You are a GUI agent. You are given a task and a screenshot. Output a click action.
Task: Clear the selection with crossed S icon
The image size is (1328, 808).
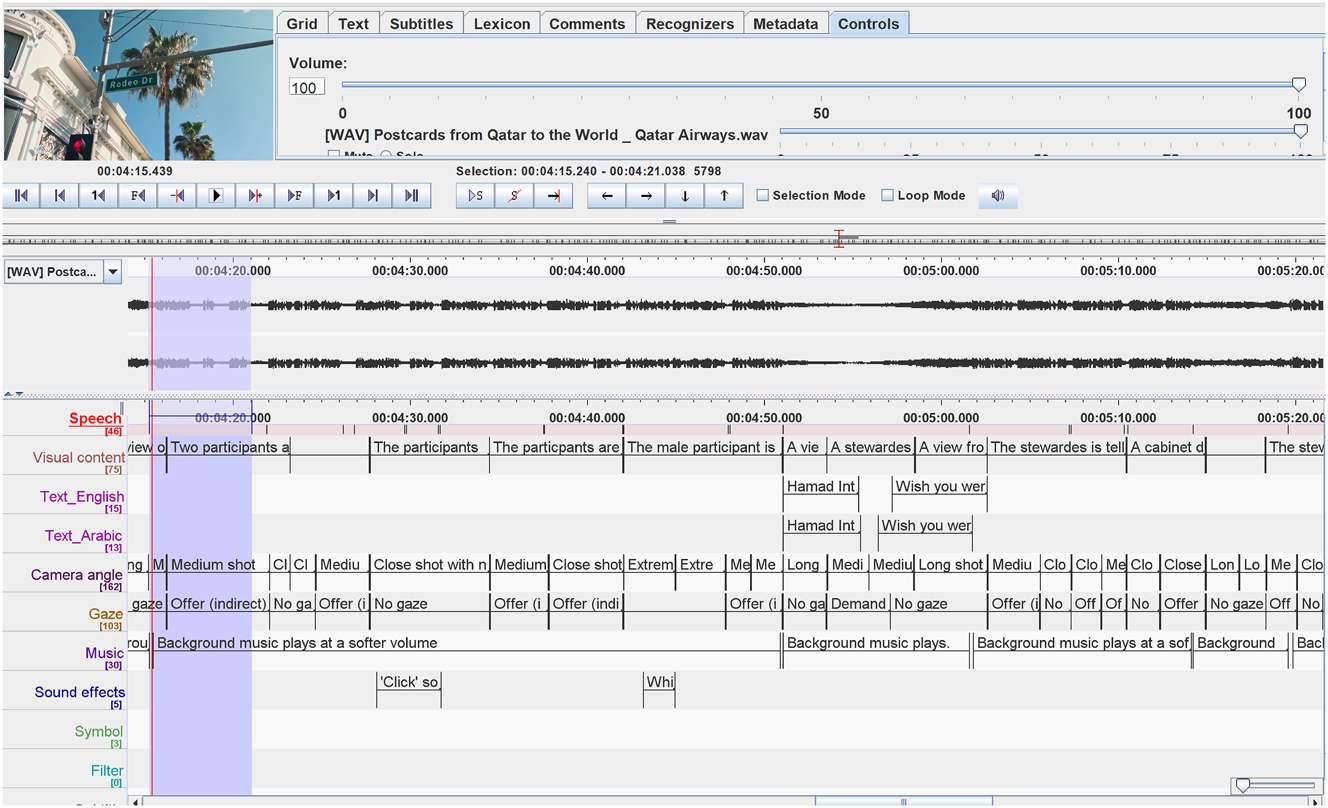coord(514,196)
